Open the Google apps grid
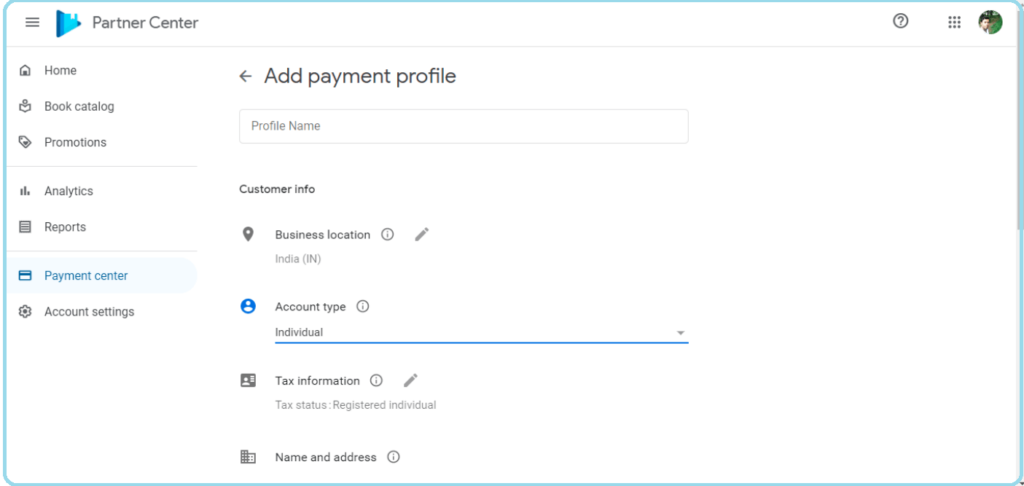The width and height of the screenshot is (1024, 486). point(954,22)
